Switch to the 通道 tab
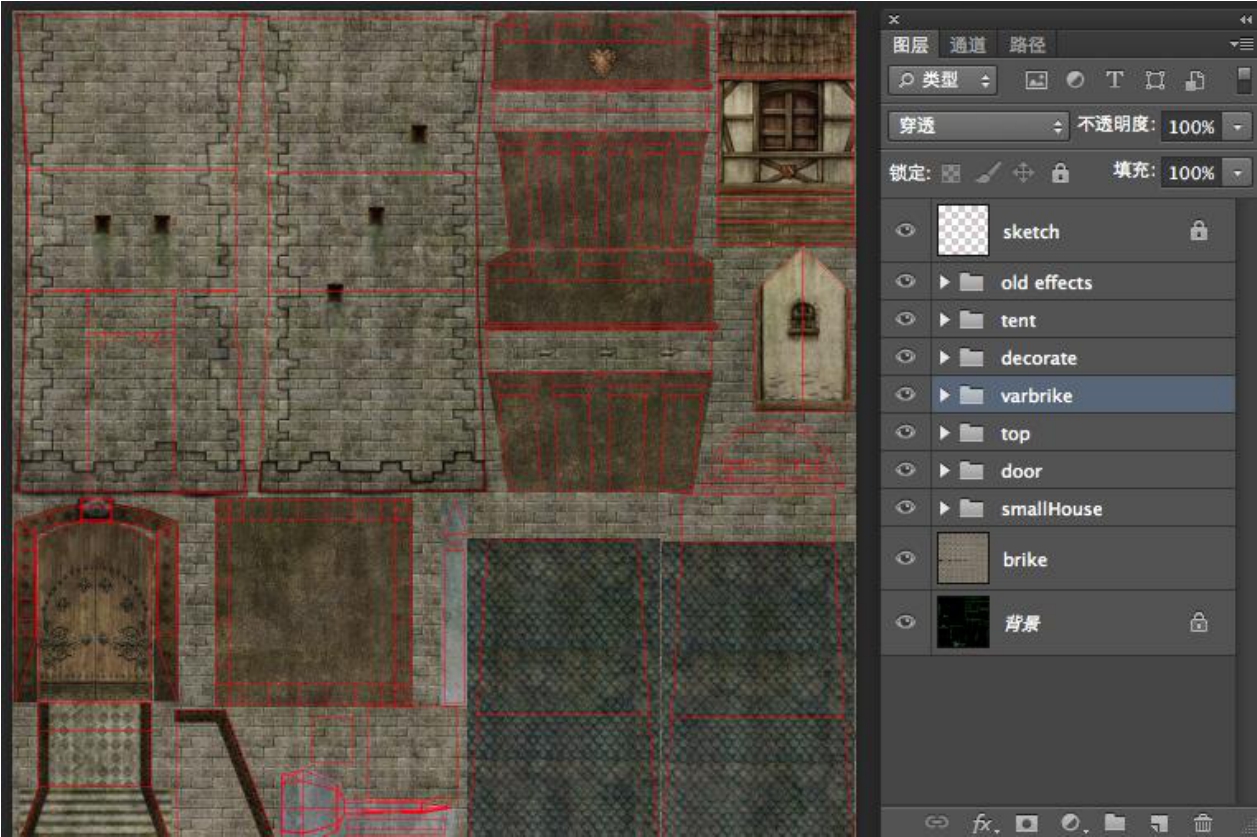 coord(967,44)
